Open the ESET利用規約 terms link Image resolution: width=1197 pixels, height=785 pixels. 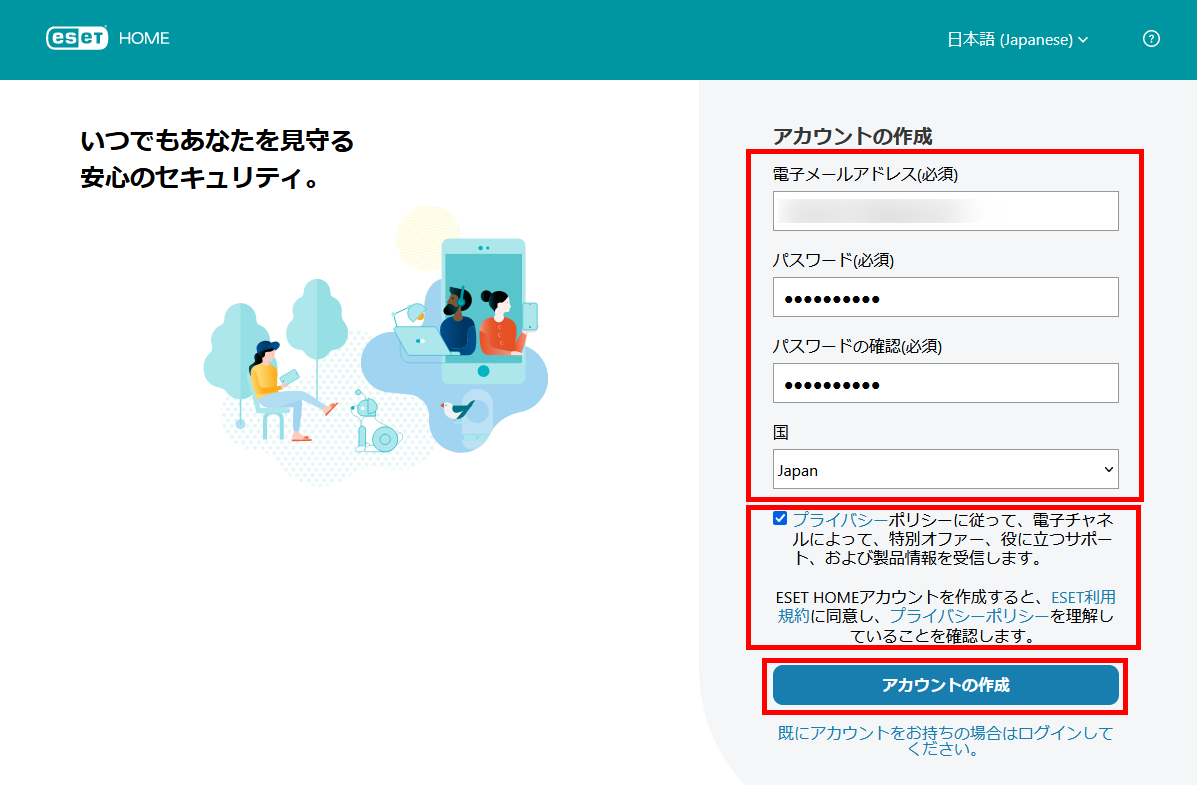(x=1083, y=597)
